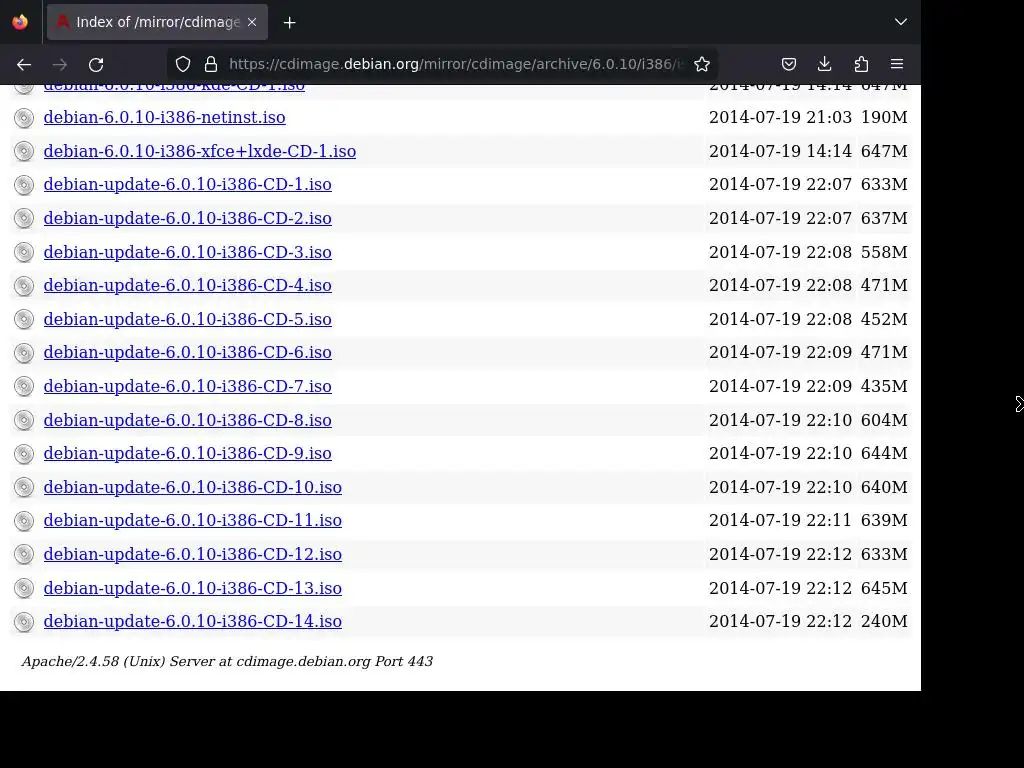Open debian-update-6.0.10-i386-CD-12.iso link

point(193,554)
